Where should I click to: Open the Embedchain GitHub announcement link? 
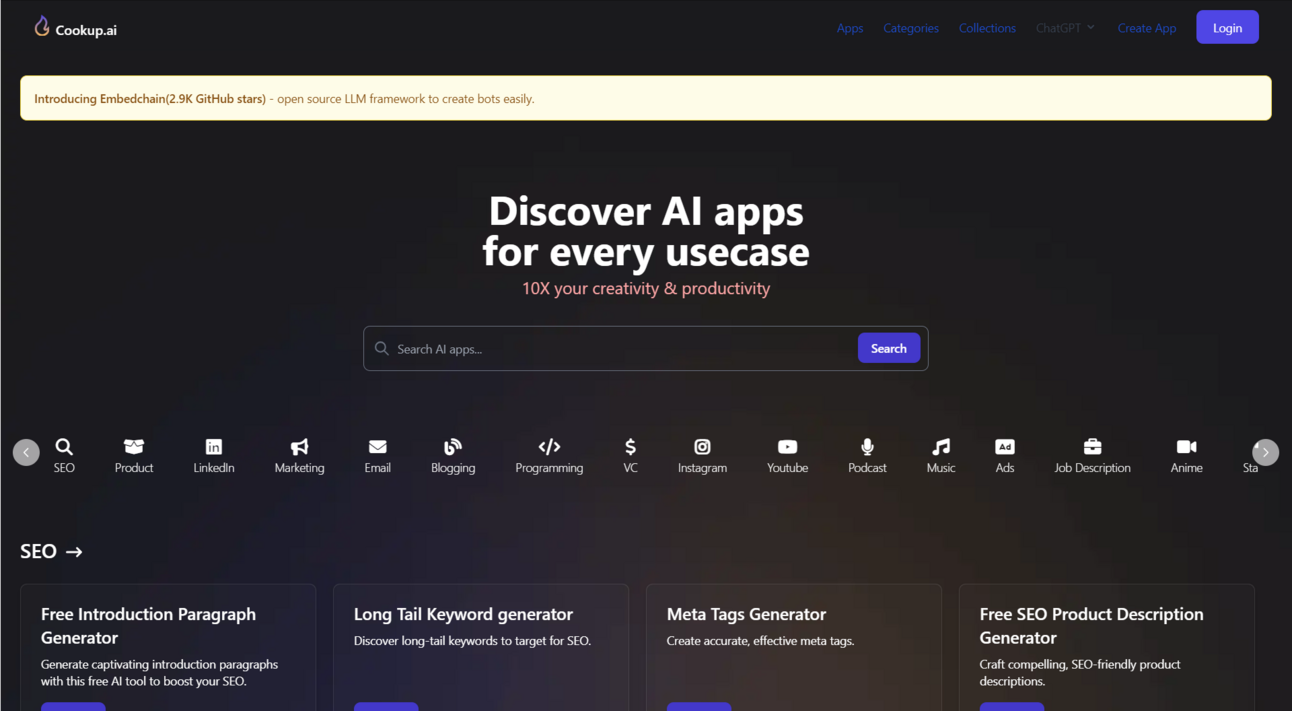click(149, 98)
